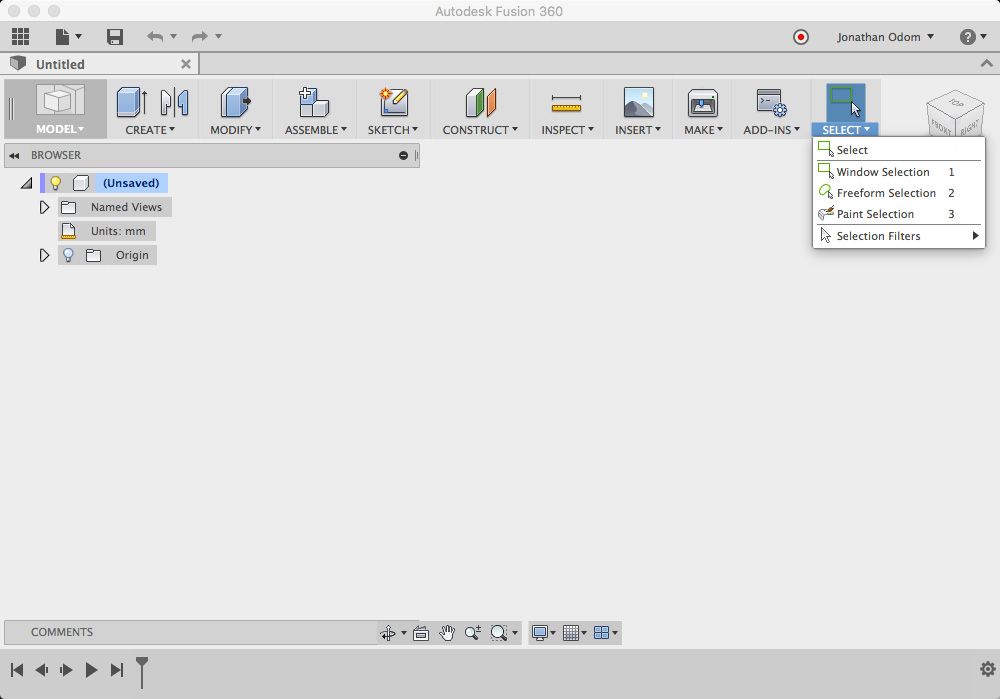Image resolution: width=1000 pixels, height=699 pixels.
Task: Toggle visibility bulb of Unsaved component
Action: pyautogui.click(x=55, y=183)
